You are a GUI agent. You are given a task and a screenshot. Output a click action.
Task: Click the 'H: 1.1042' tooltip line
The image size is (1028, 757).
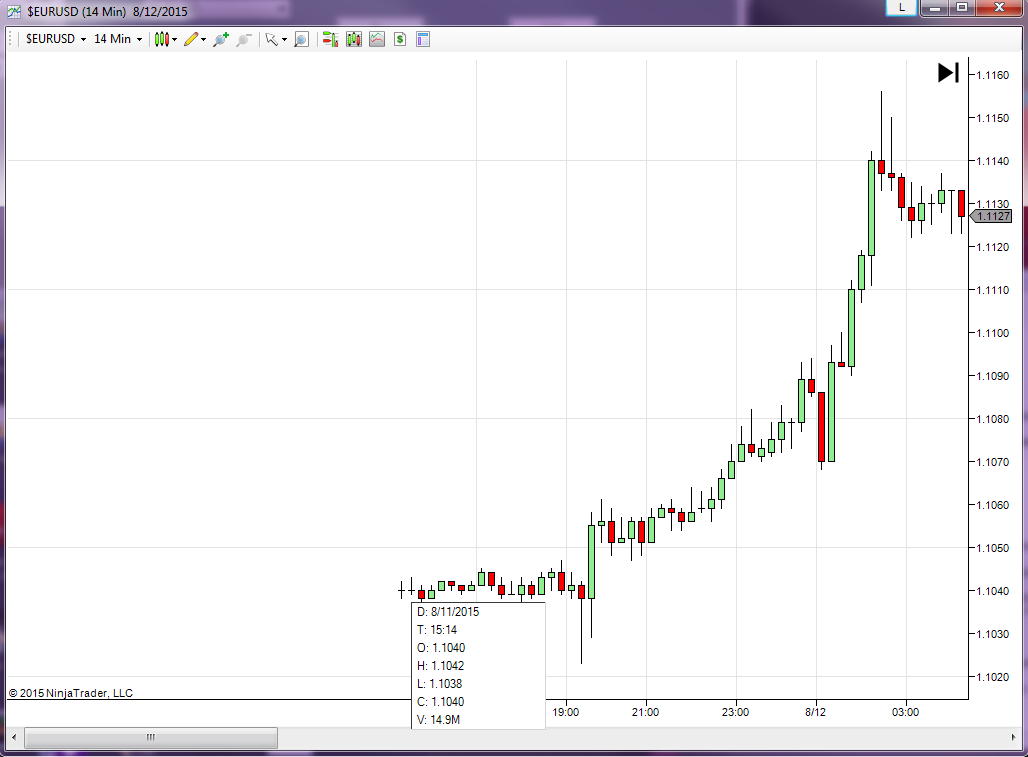441,666
